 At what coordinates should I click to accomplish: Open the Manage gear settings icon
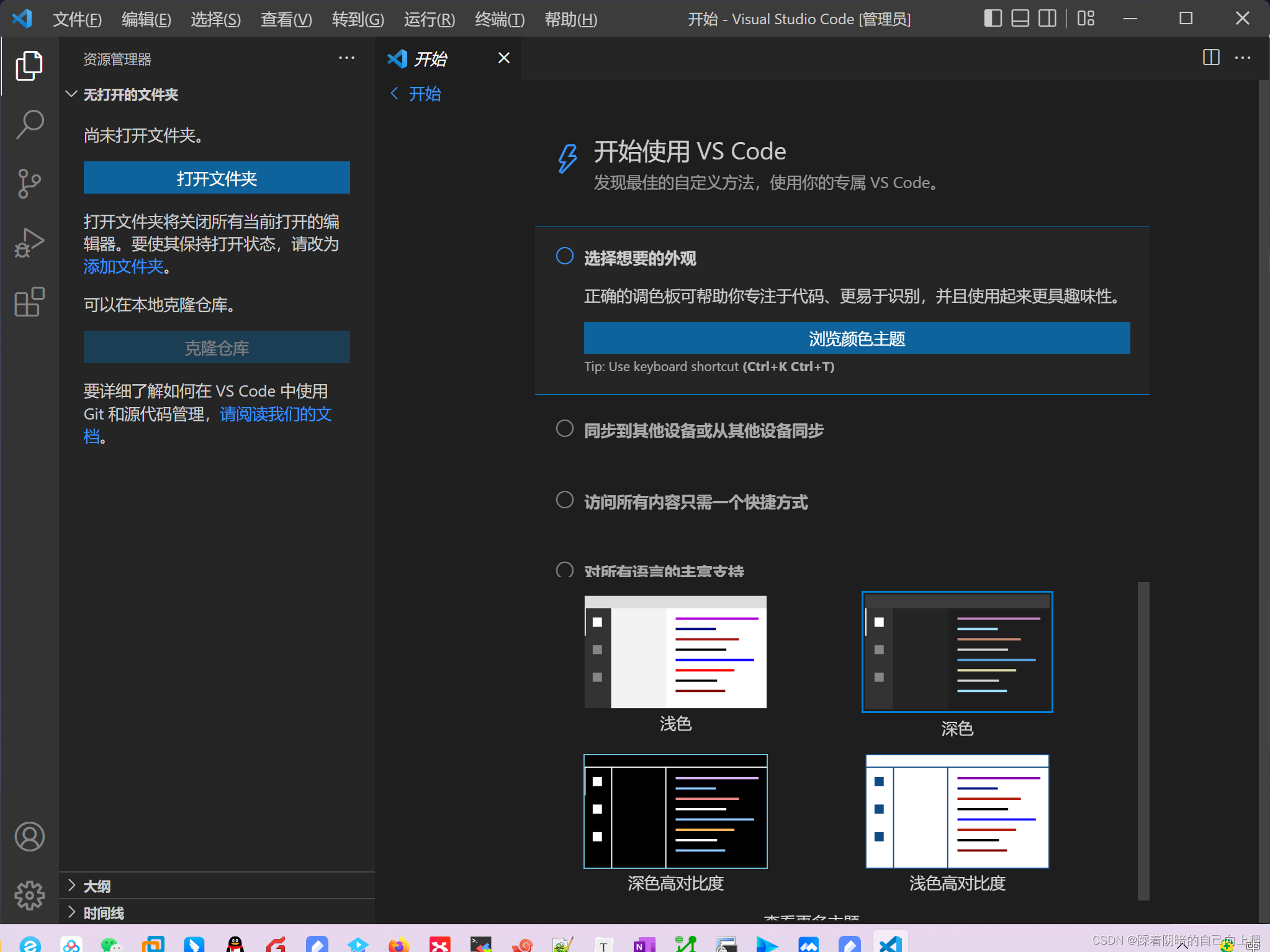[x=29, y=896]
